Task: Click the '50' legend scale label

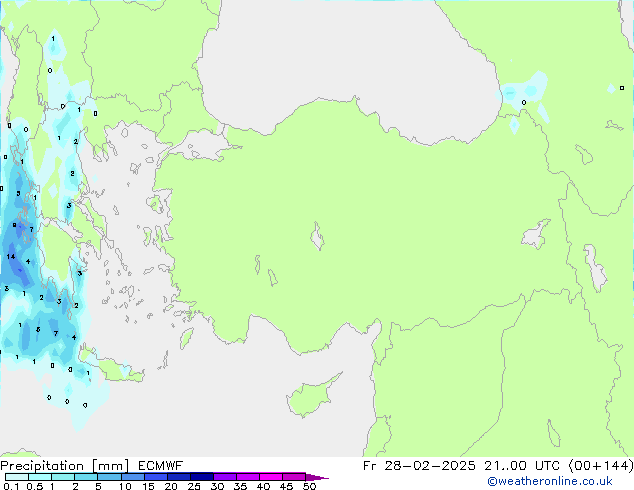Action: click(x=309, y=486)
